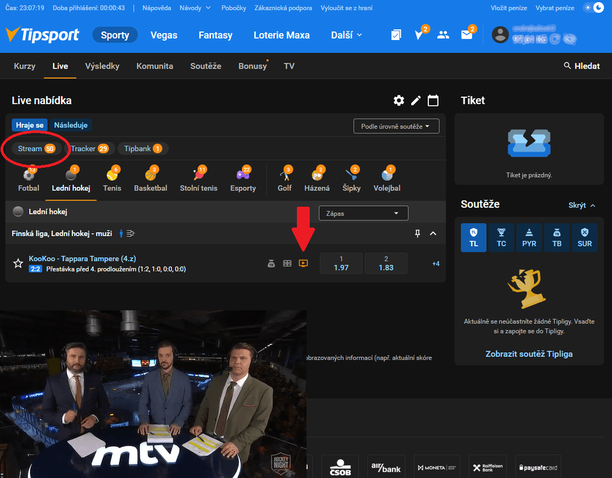Open the ticket list icon in header

pos(396,35)
